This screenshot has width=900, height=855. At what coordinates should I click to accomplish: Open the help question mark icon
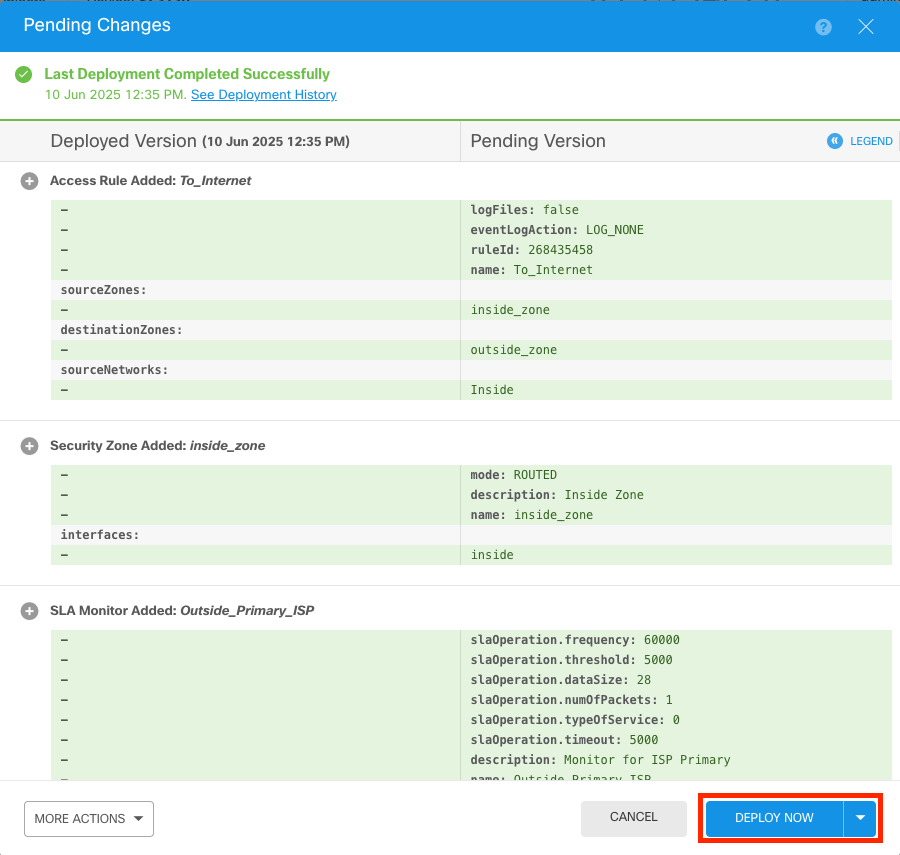click(823, 27)
